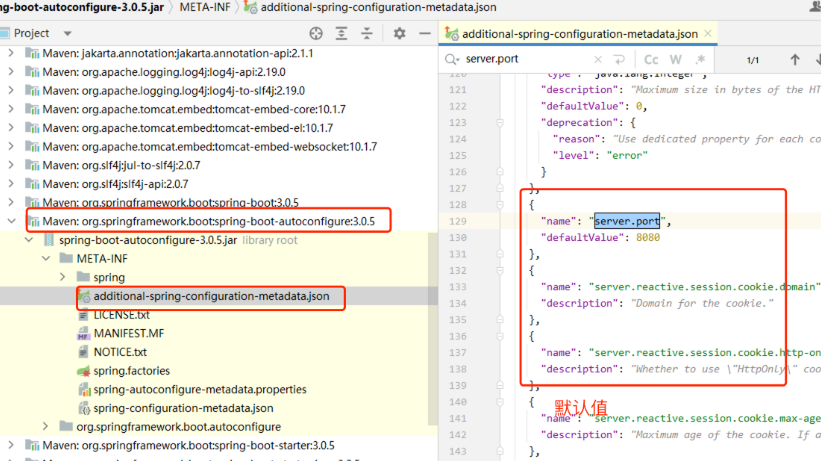
Task: Expand the spring folder under META-INF
Action: click(x=63, y=277)
